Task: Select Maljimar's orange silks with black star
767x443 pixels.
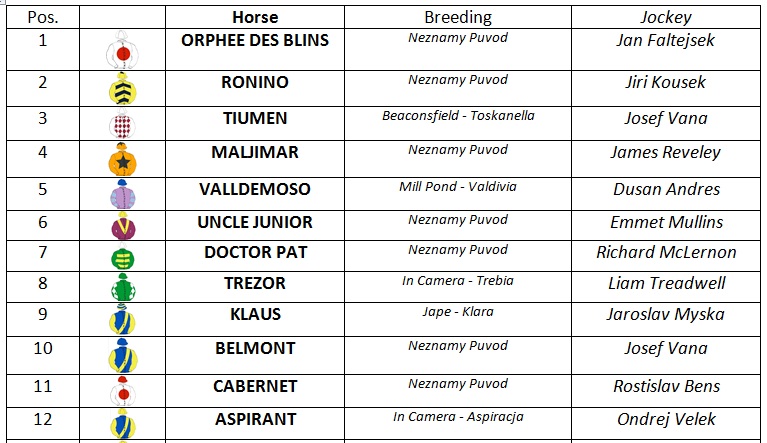Action: click(x=122, y=159)
